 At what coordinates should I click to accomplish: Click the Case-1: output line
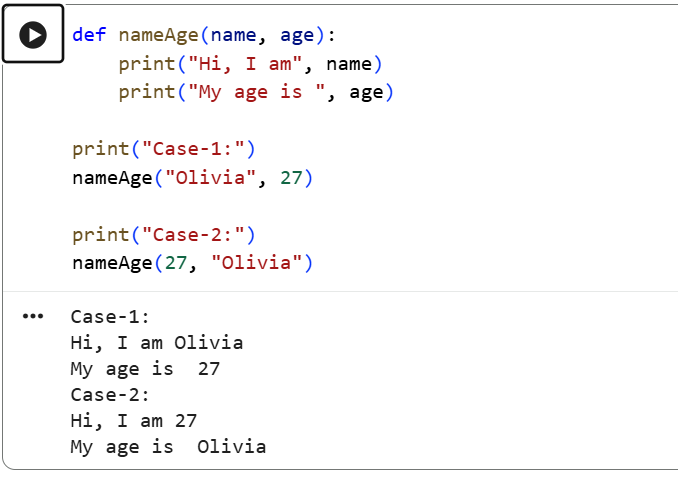tap(110, 317)
